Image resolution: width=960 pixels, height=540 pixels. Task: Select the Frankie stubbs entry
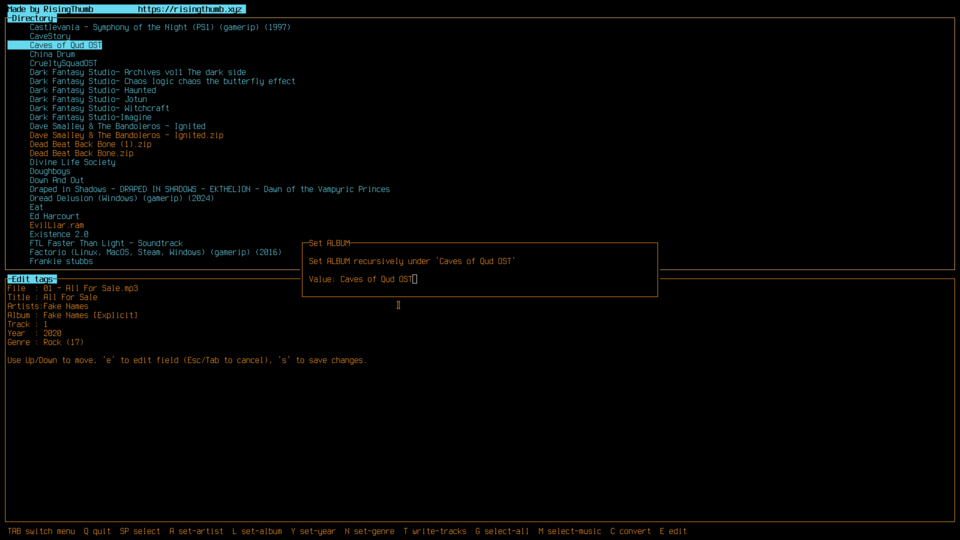(x=61, y=261)
